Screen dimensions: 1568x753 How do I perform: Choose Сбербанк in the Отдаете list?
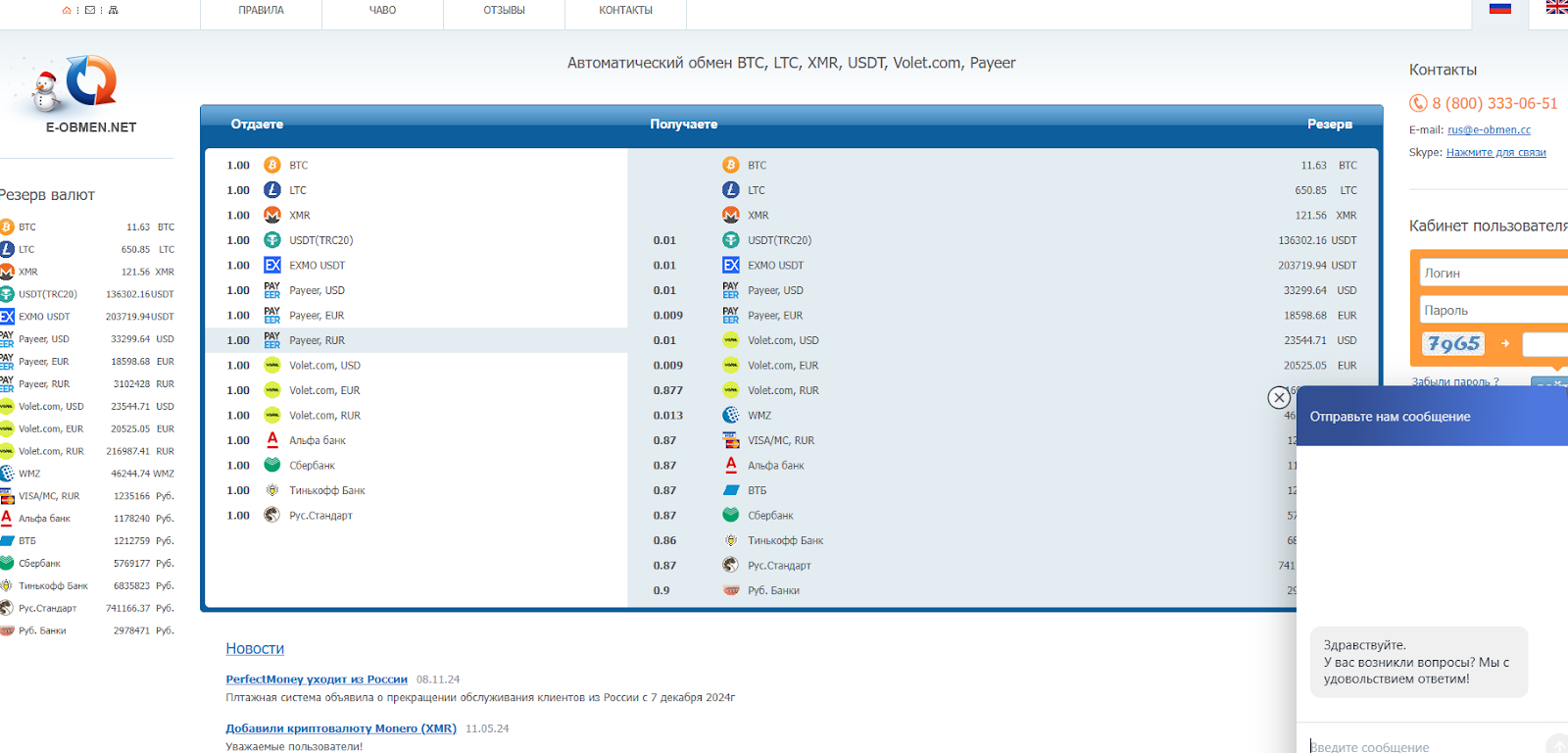point(312,466)
